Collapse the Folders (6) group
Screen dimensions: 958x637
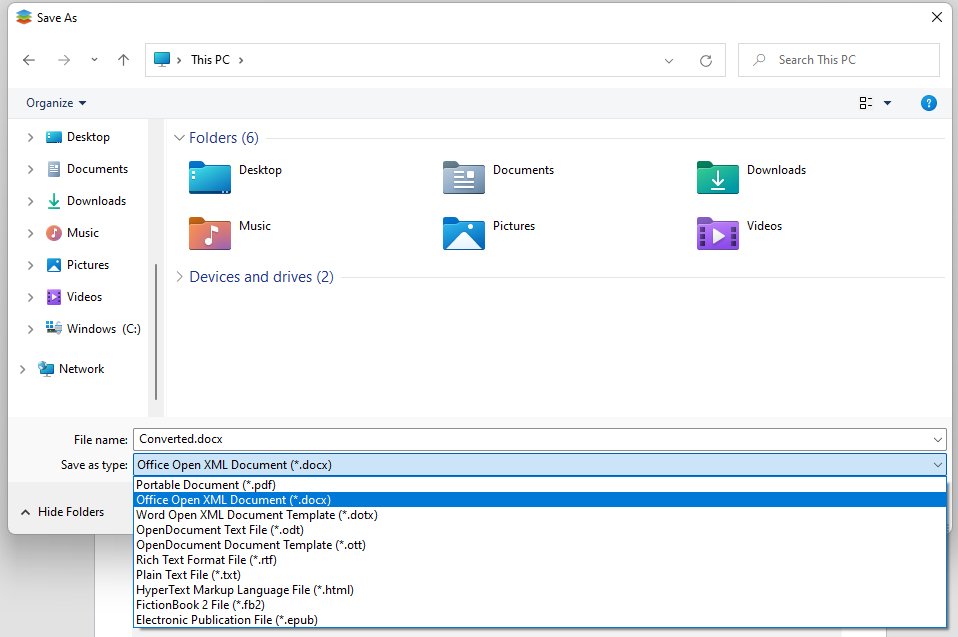[x=179, y=138]
